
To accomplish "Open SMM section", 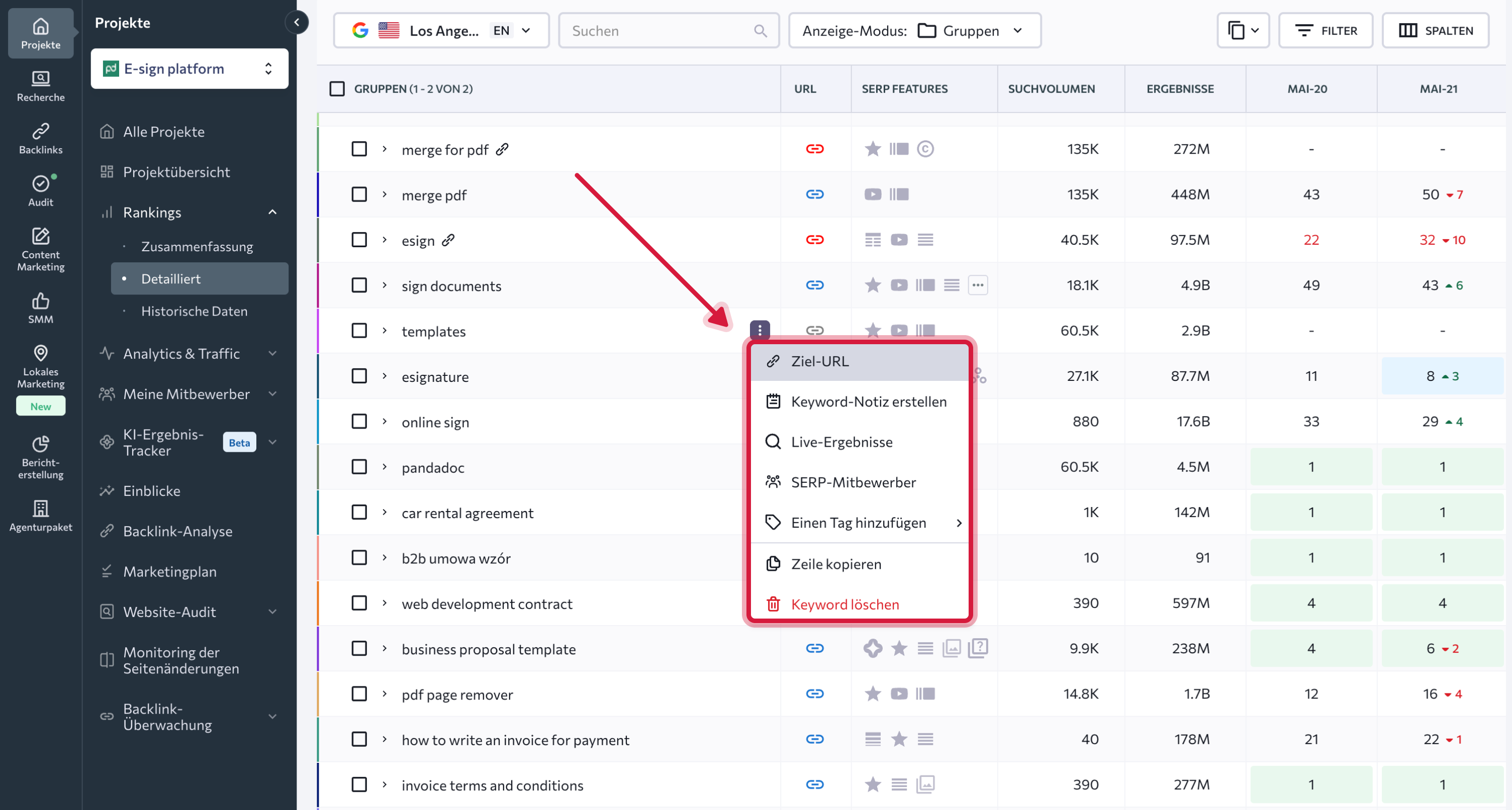I will pos(41,308).
